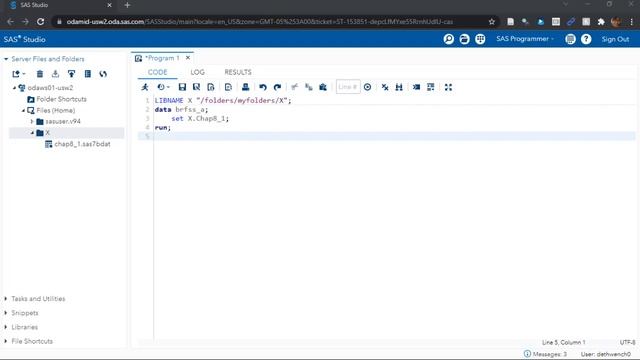Expand Tasks and Utilities section
This screenshot has height=360, width=640.
6,299
